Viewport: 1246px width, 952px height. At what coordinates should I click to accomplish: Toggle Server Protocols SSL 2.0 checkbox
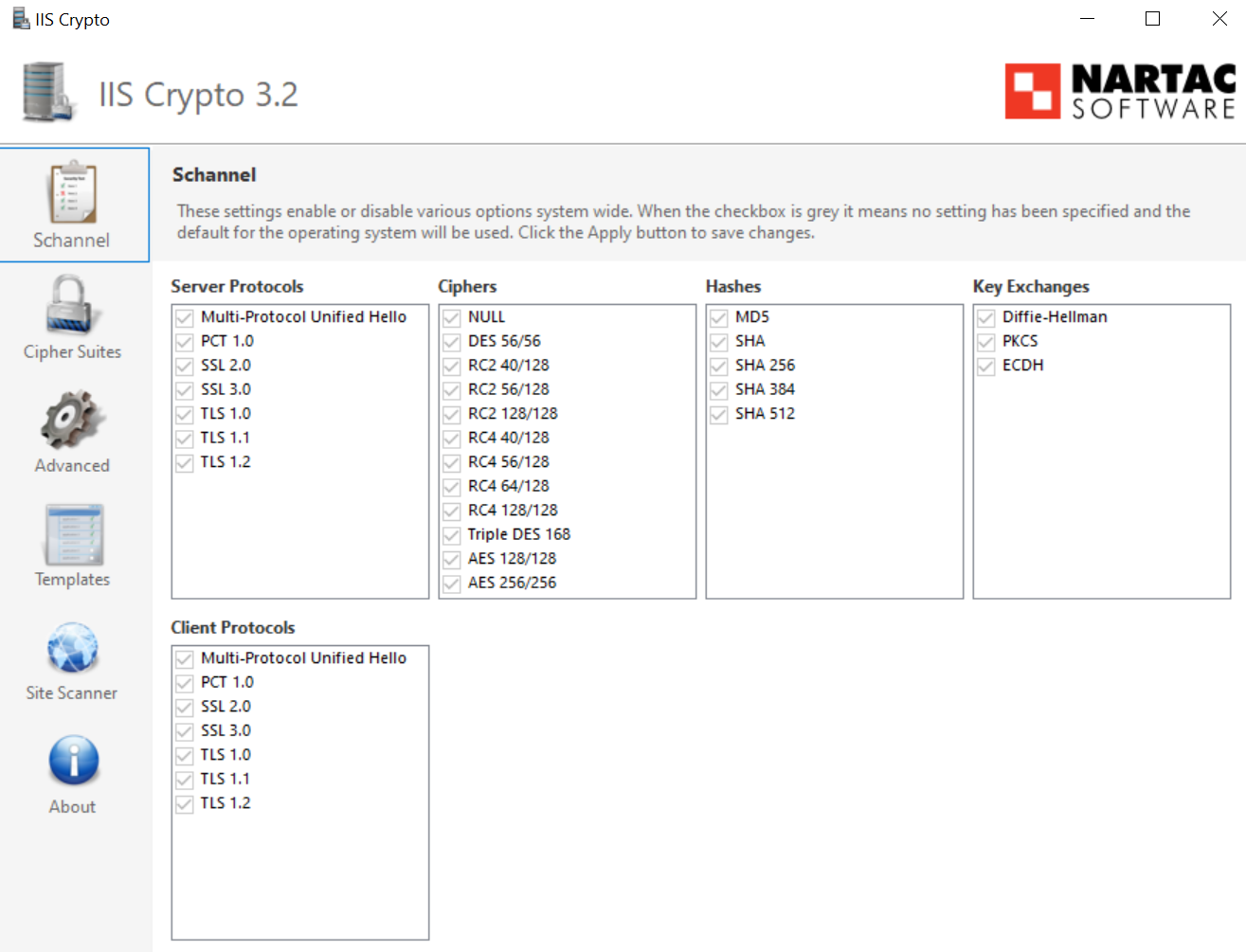(185, 366)
